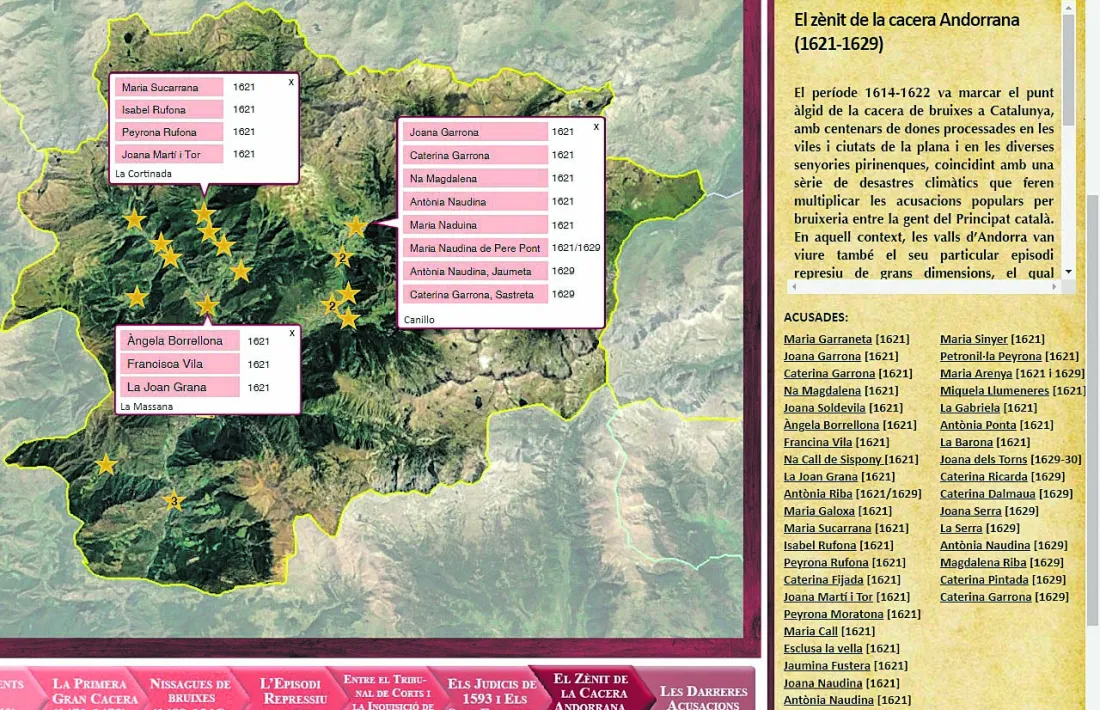Click the lone star in southwest Andorra
This screenshot has height=710, width=1100.
pos(106,464)
